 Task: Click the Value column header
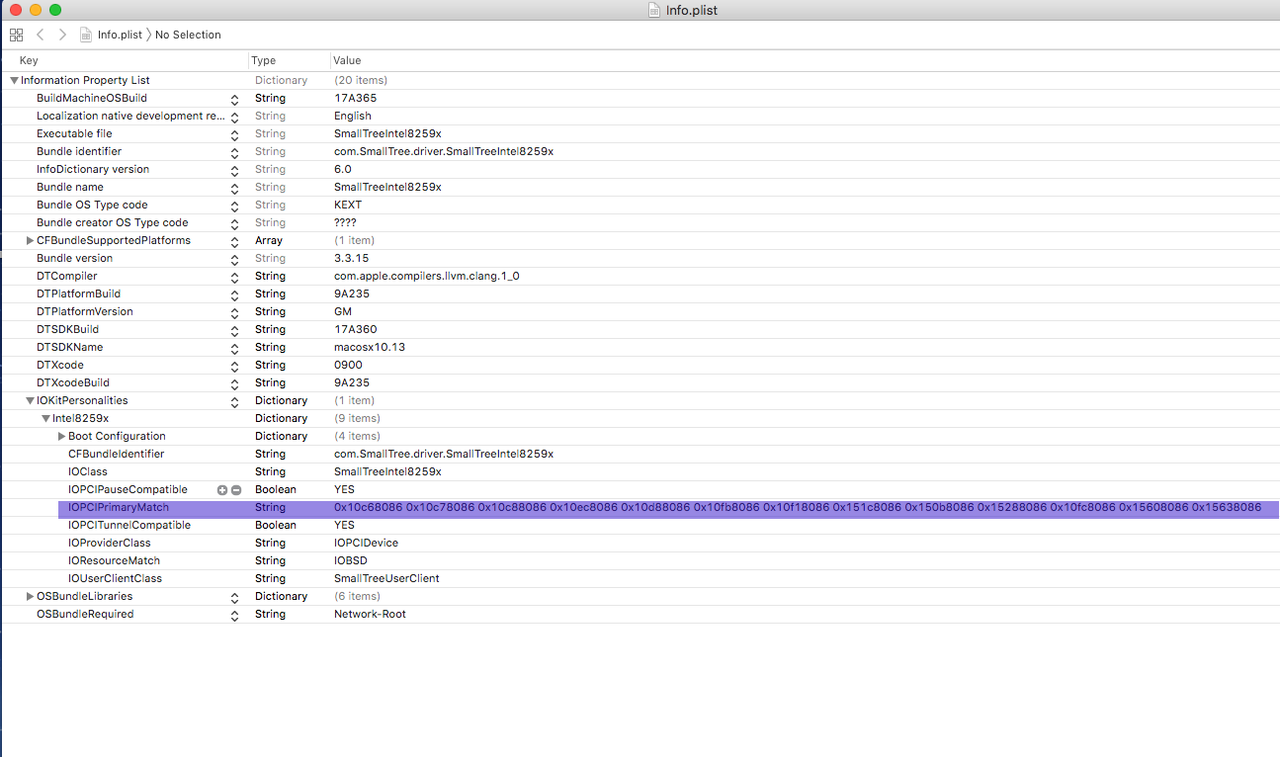pos(347,61)
